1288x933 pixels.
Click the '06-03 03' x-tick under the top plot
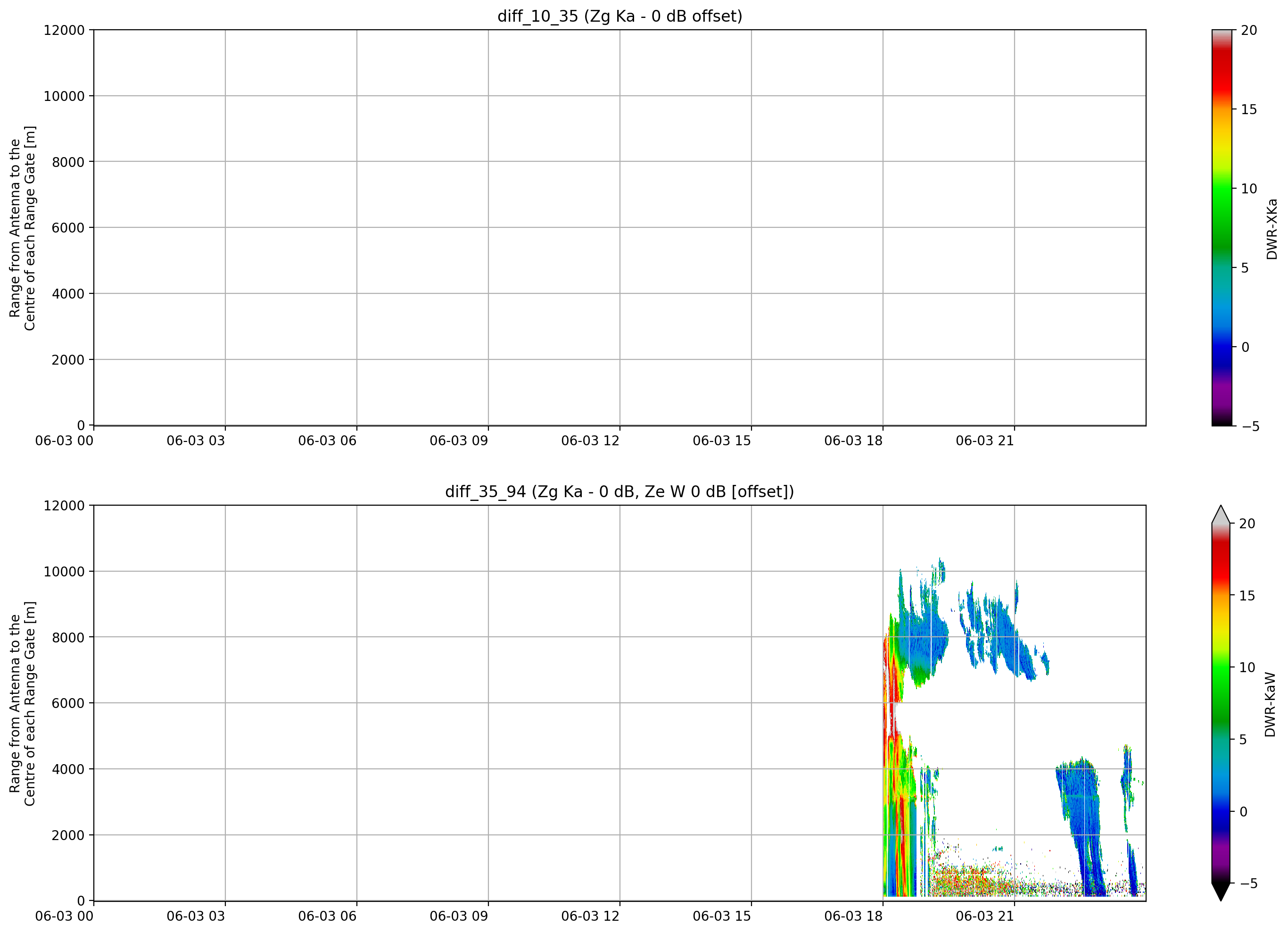[x=196, y=441]
